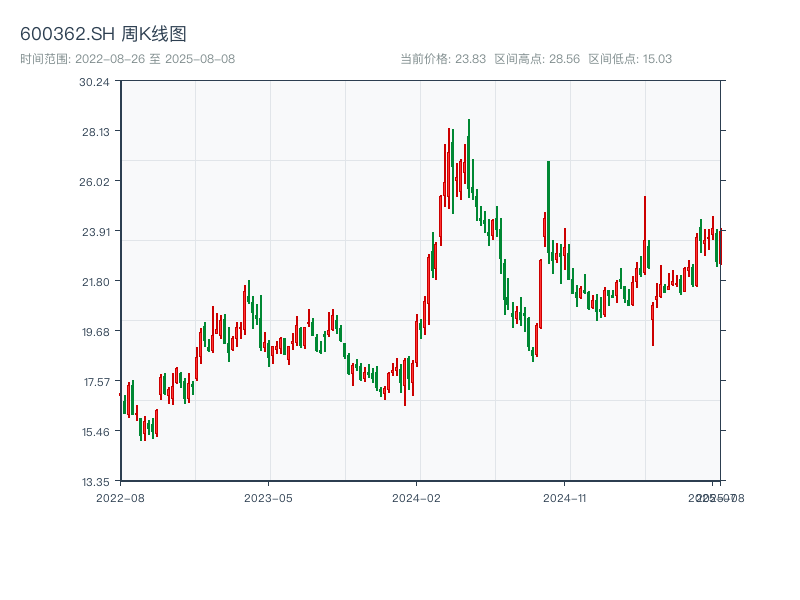
Task: Click the 23.91 y-axis label
Action: [95, 232]
